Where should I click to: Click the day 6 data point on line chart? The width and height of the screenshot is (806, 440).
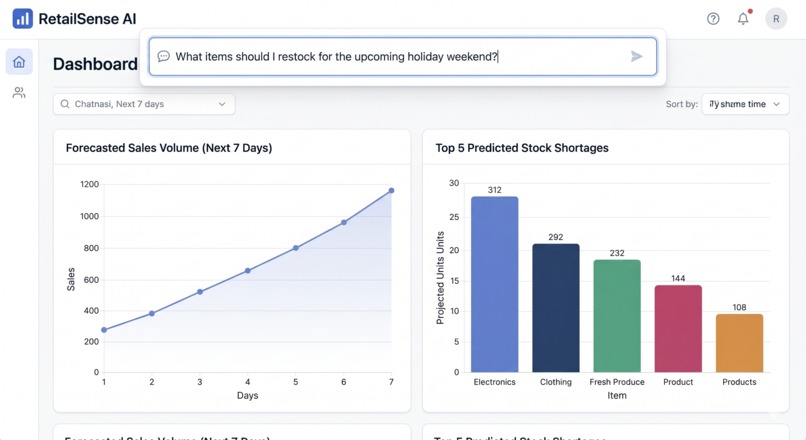pos(343,223)
